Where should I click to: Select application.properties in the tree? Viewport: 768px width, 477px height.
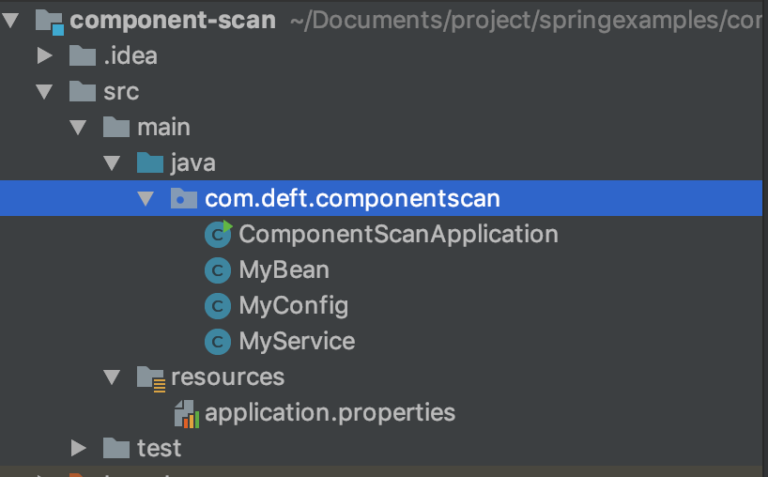tap(330, 413)
